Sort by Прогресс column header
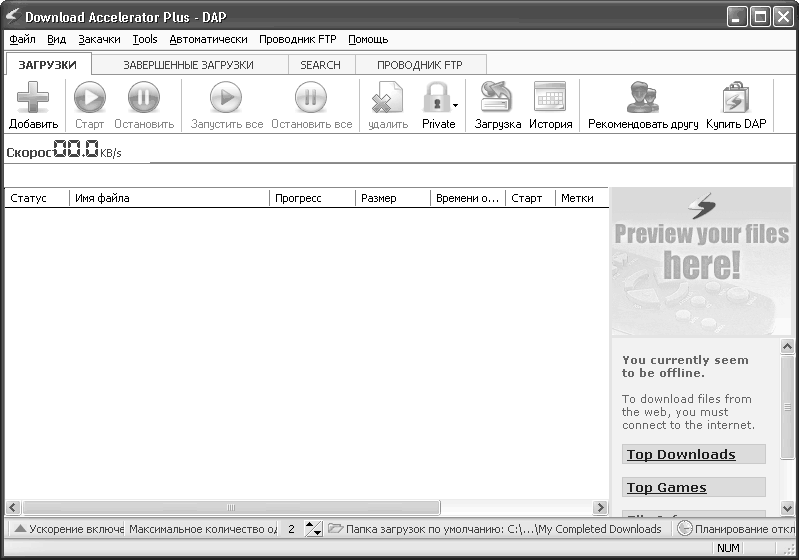Viewport: 799px width, 560px height. [312, 198]
